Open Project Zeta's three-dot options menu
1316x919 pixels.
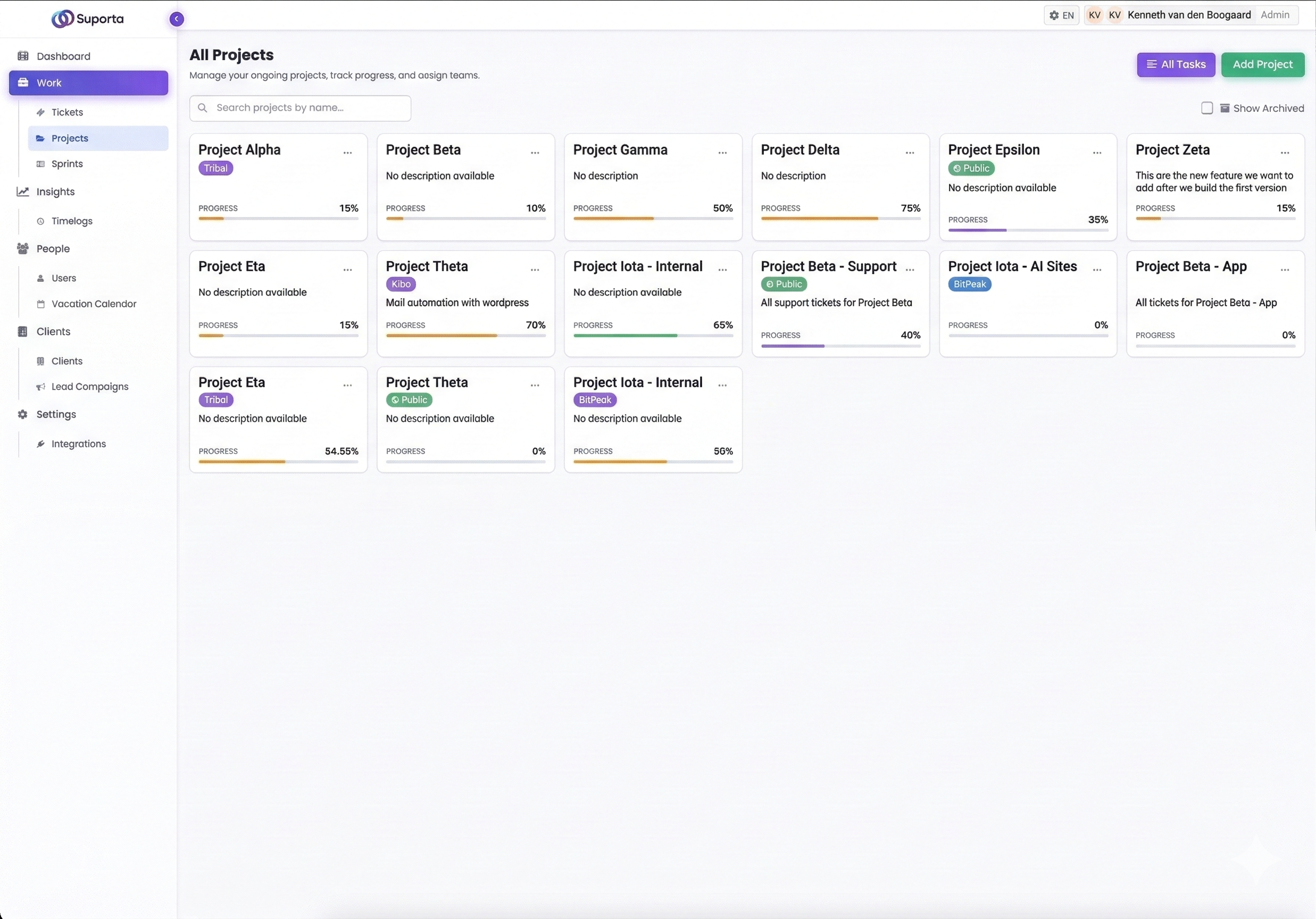coord(1285,153)
